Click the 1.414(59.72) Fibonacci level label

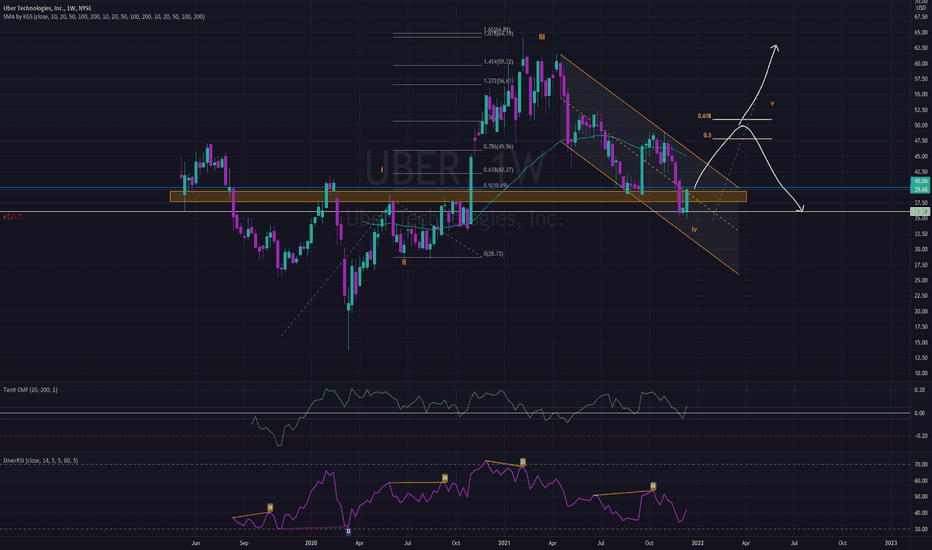[x=498, y=62]
